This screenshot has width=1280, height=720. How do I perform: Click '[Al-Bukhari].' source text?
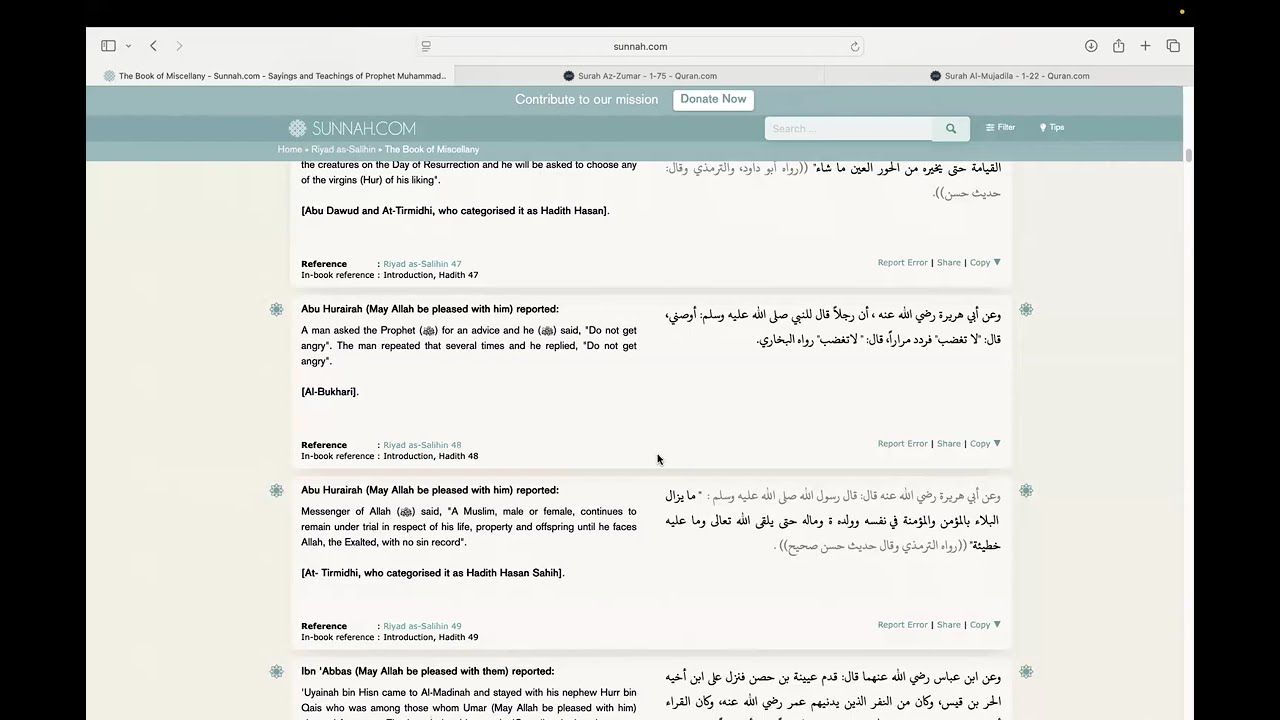point(330,392)
